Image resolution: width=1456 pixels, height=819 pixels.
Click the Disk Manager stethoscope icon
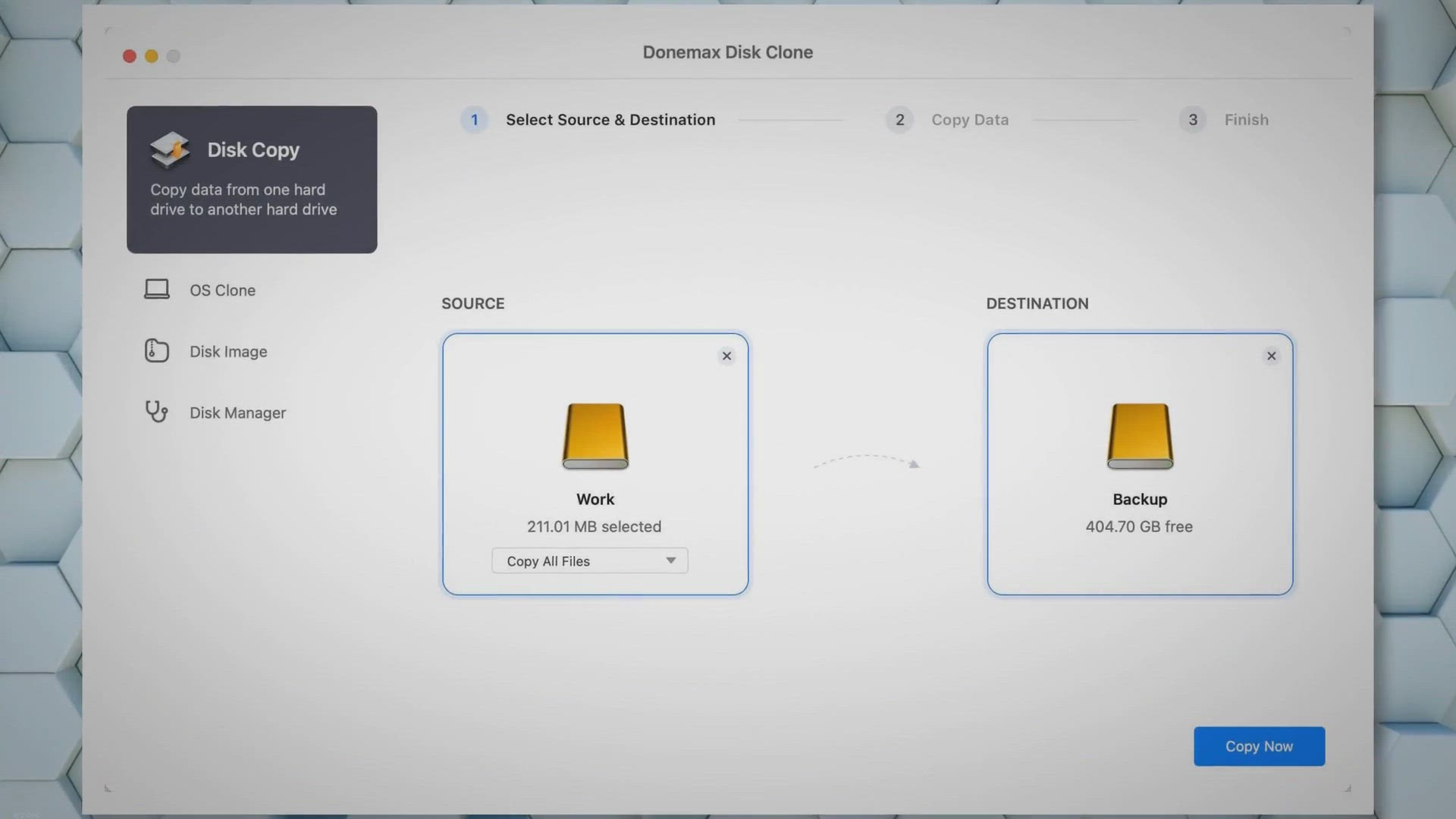156,411
